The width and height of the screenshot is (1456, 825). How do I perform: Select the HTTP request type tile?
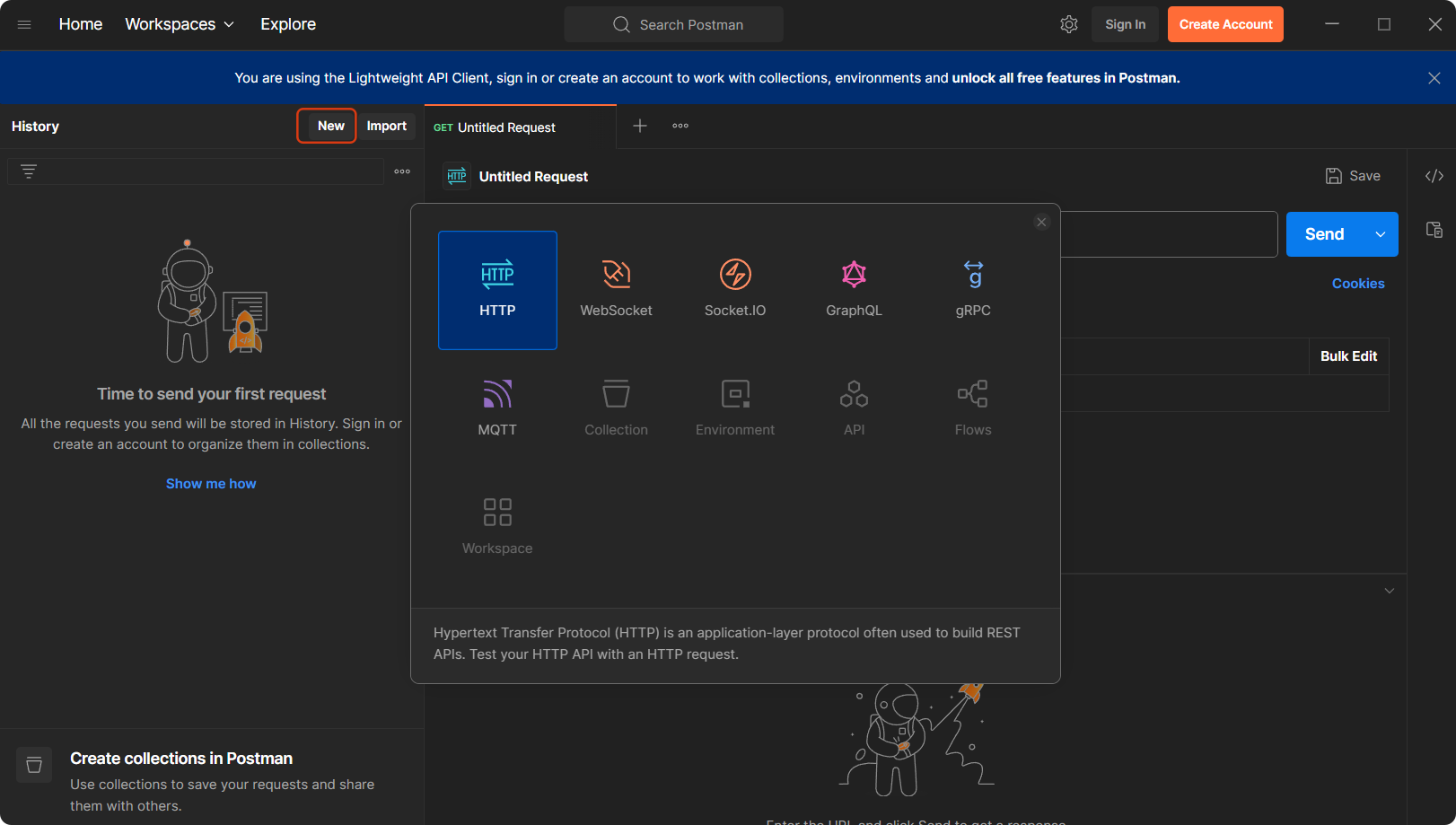click(x=497, y=290)
